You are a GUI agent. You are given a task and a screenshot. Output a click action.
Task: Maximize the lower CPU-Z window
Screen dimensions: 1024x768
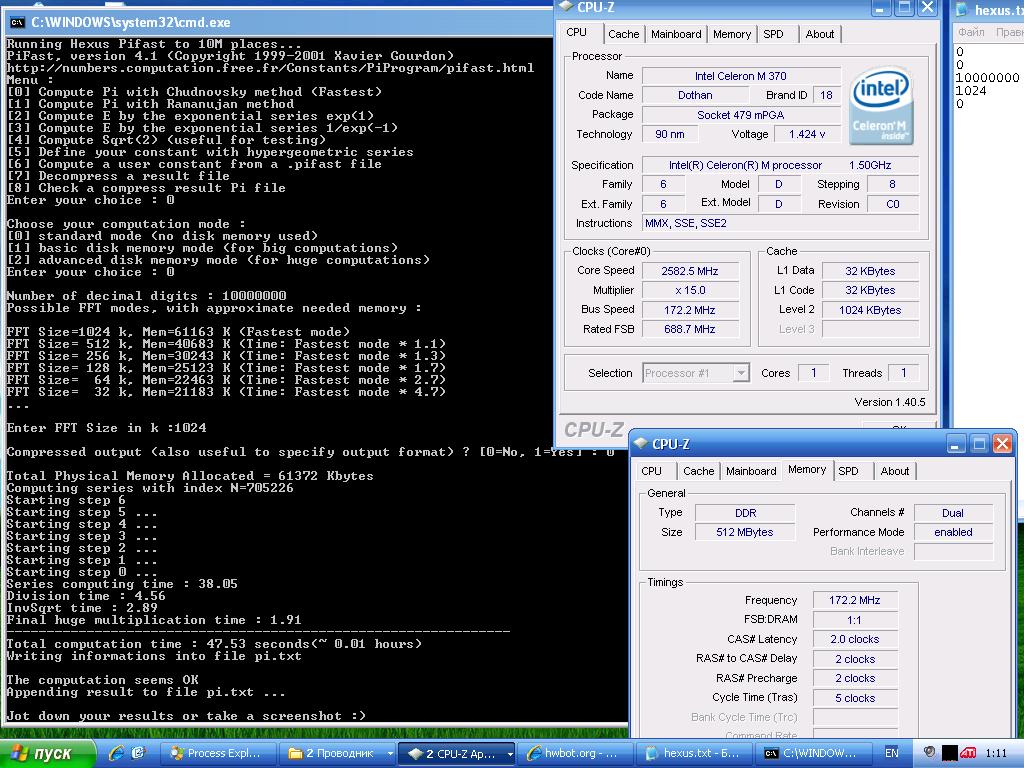(978, 445)
